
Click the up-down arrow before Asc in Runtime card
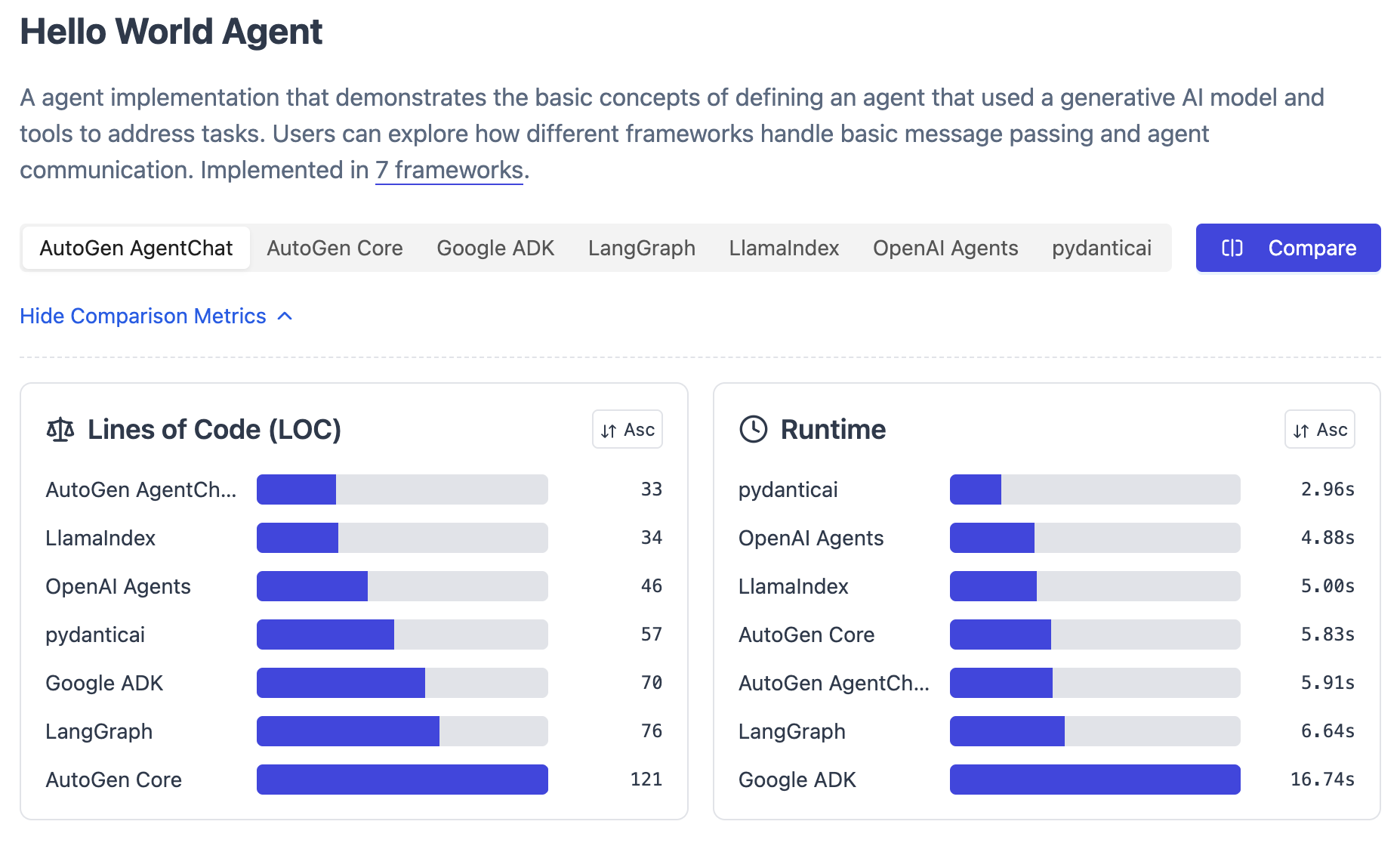[x=1301, y=429]
